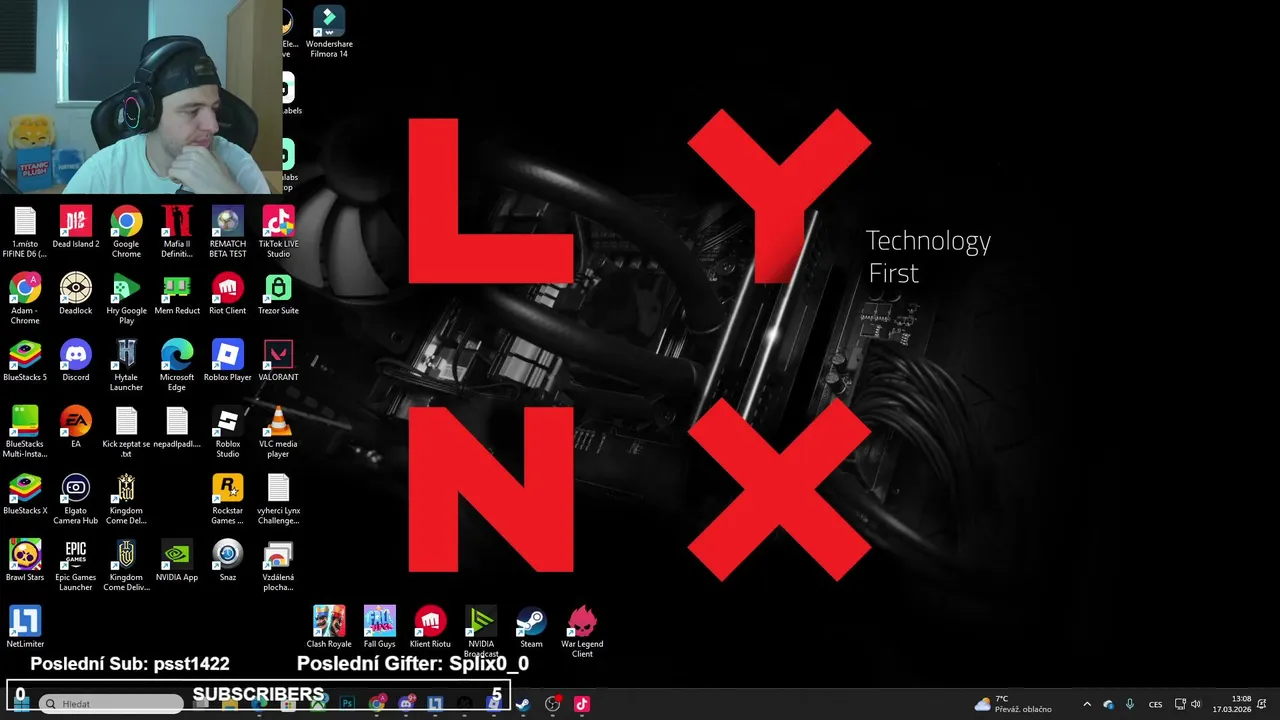Switch the CES keyboard language indicator
Screen dimensions: 1280x720
(1156, 704)
